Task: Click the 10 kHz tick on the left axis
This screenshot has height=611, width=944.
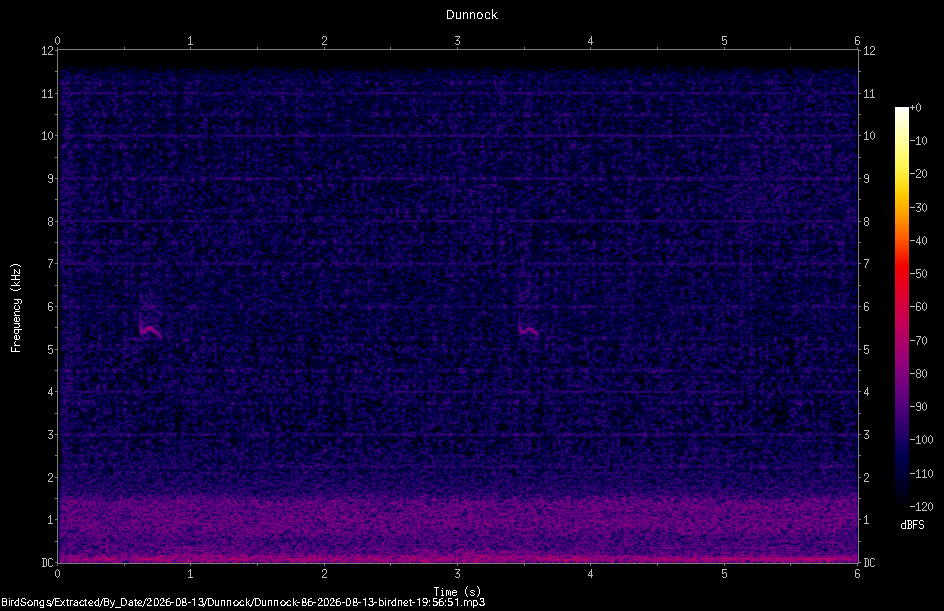Action: 48,136
